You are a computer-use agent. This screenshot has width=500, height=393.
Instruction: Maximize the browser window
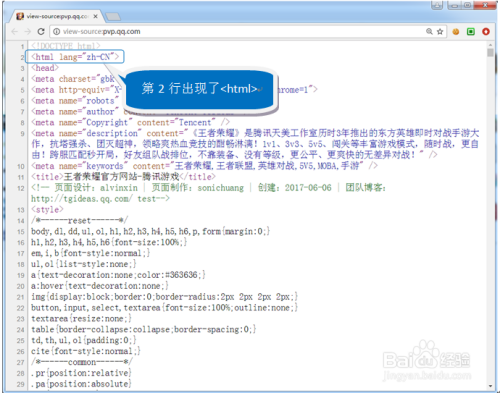(x=467, y=5)
